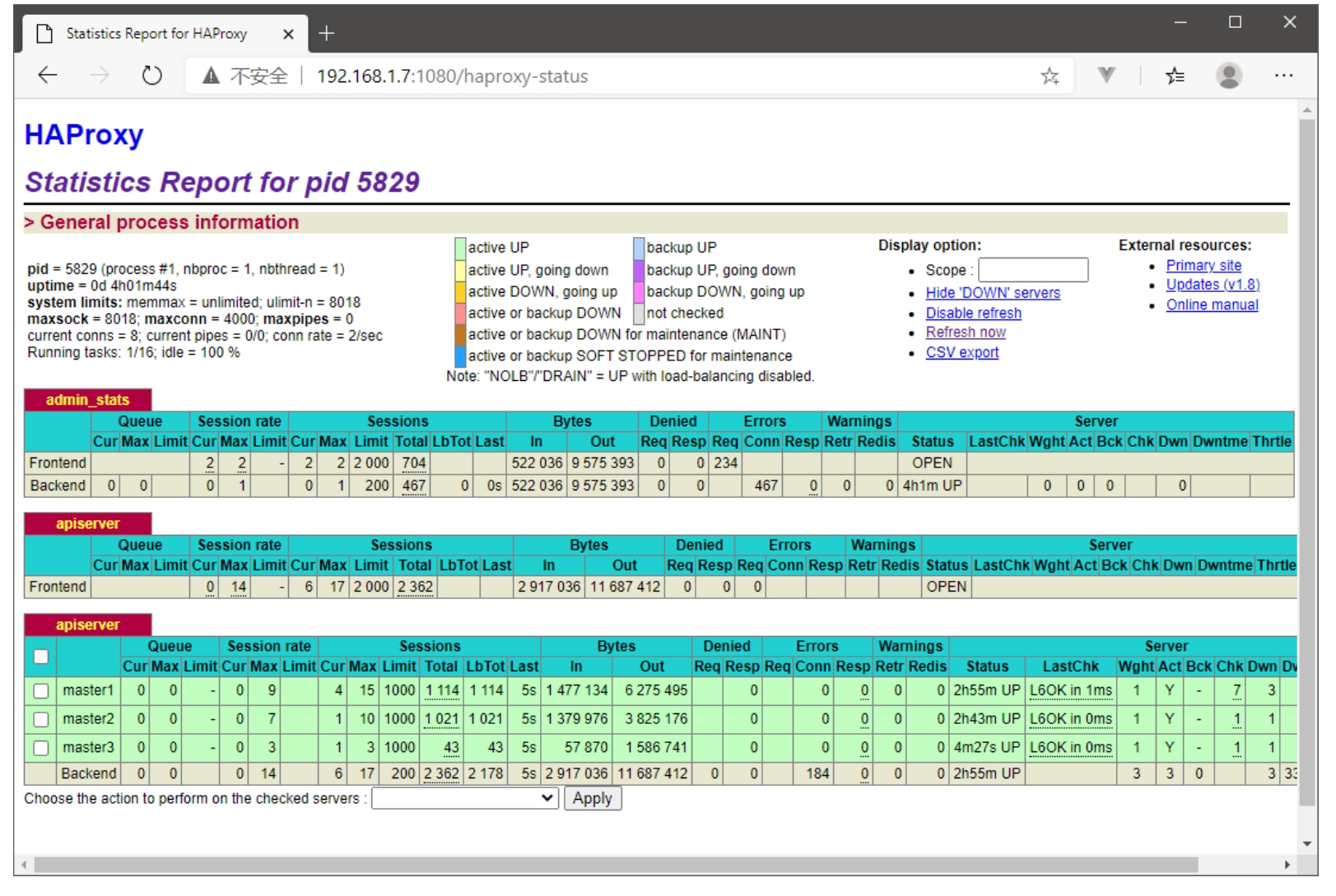Screen dimensions: 1336x896
Task: Reload the page with refresh icon
Action: [x=151, y=76]
